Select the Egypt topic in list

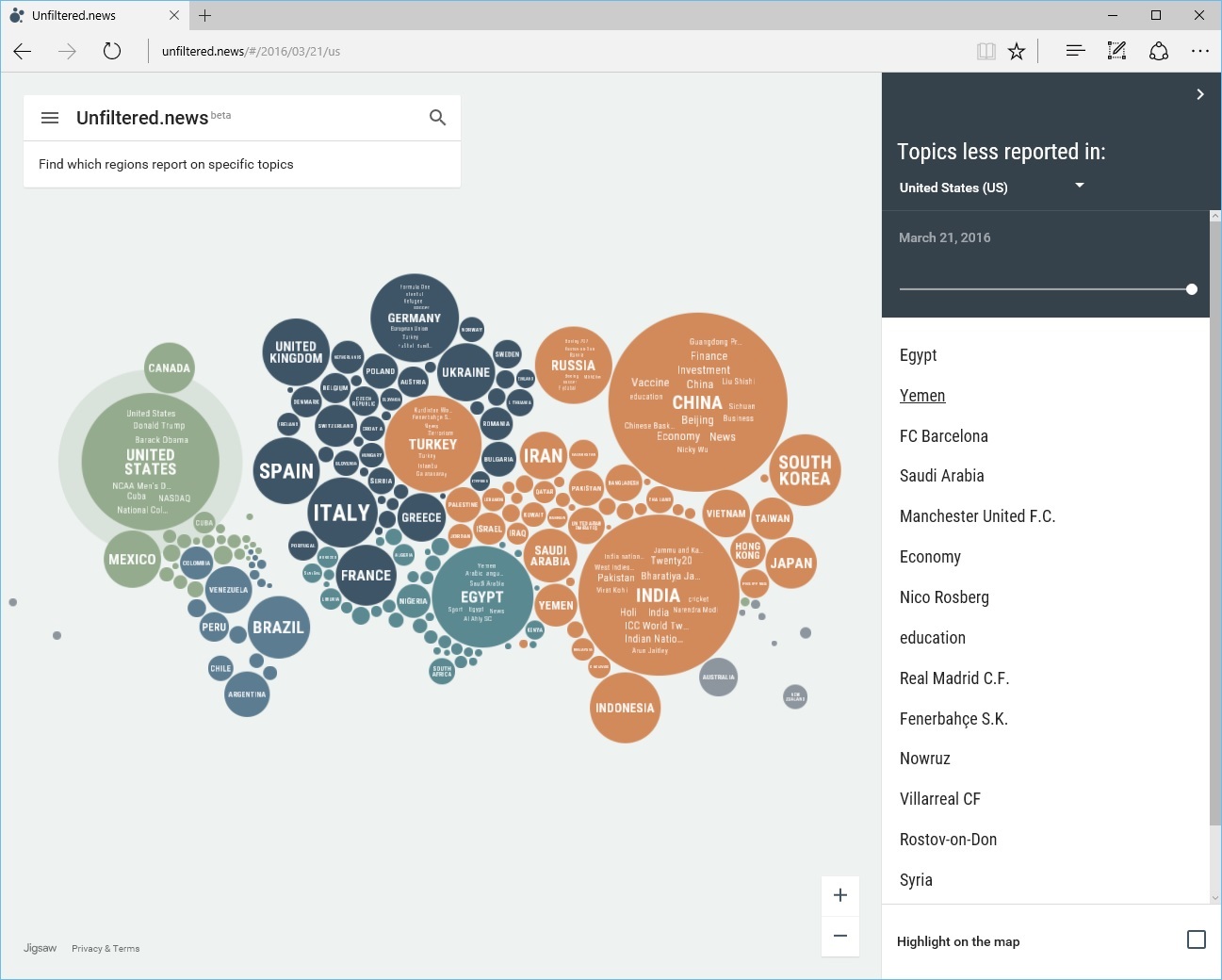click(x=918, y=355)
